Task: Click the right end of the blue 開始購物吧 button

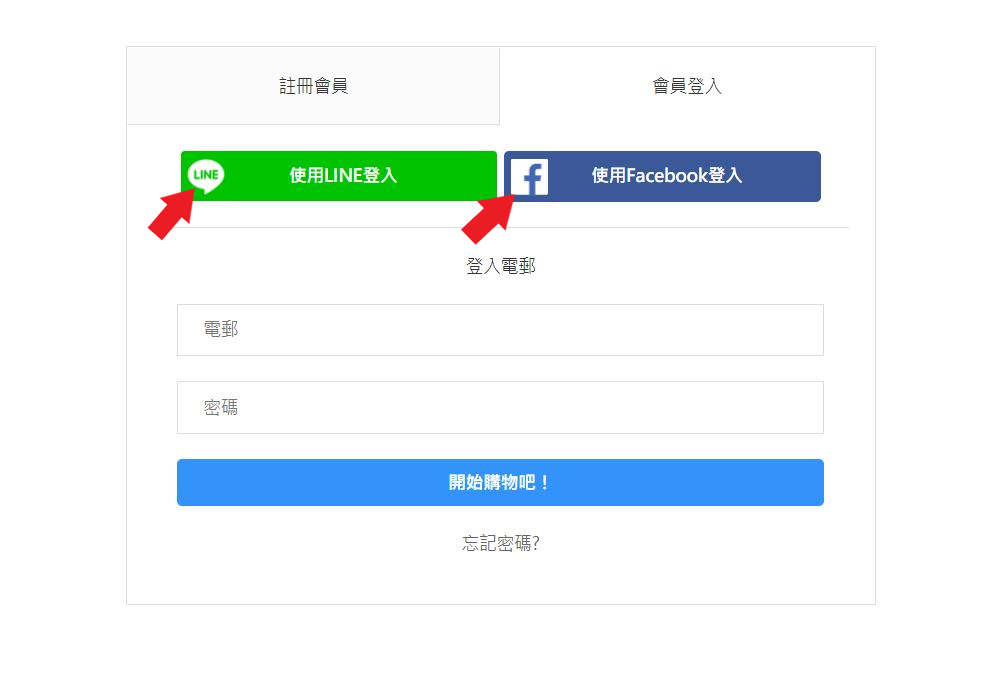Action: (x=799, y=483)
